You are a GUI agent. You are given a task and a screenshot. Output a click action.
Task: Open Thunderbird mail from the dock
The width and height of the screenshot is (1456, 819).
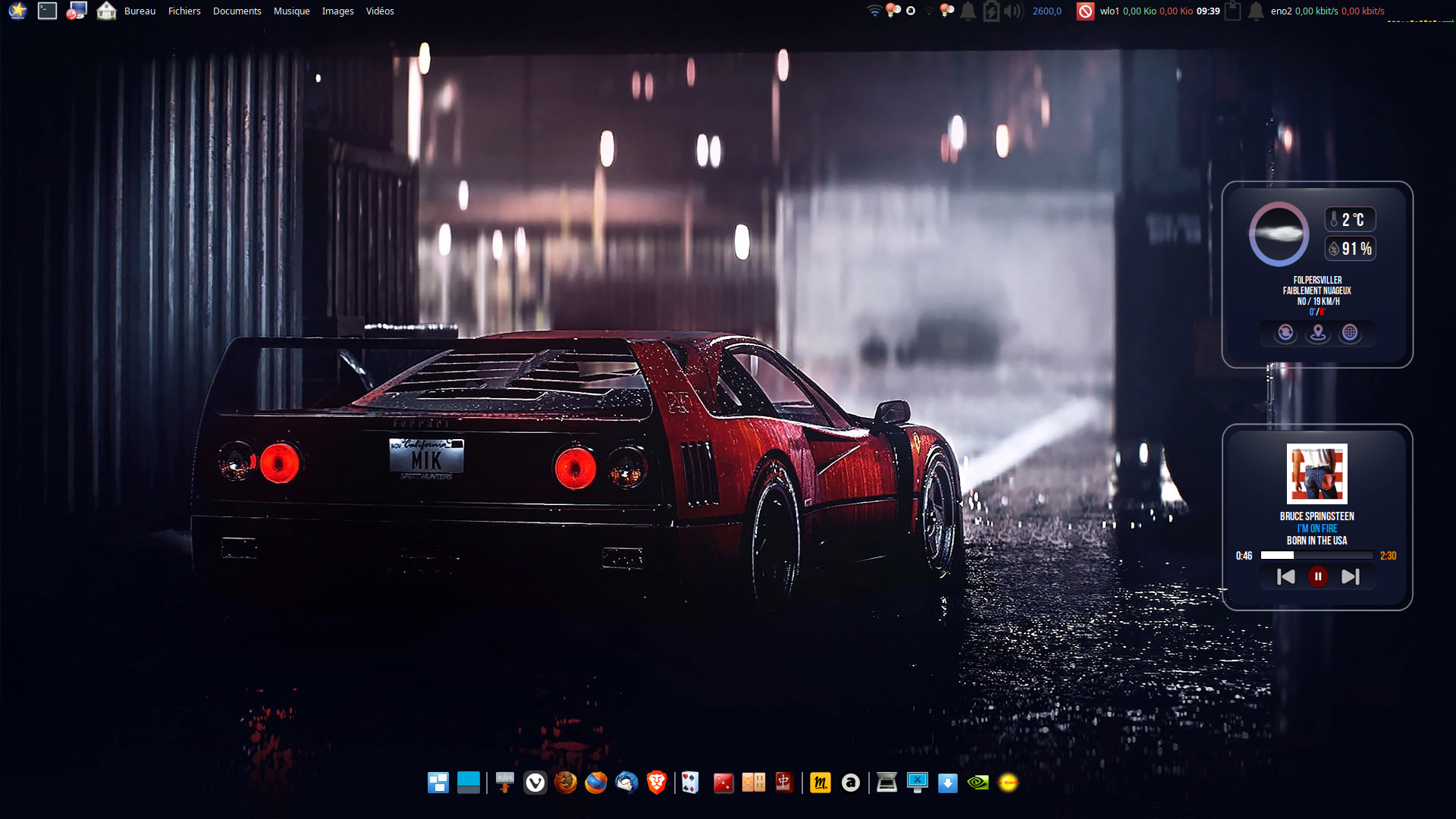tap(626, 783)
